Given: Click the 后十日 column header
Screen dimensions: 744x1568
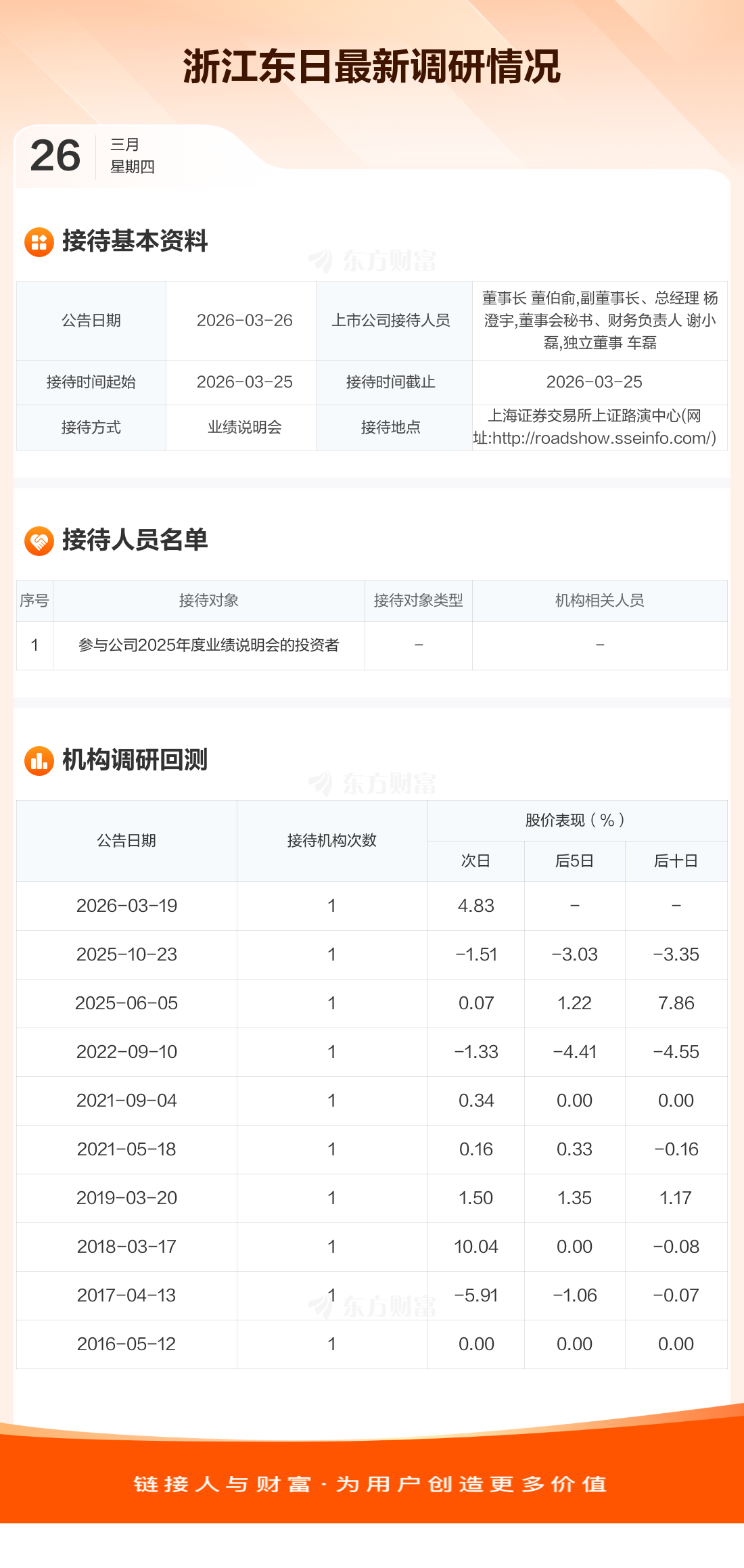Looking at the screenshot, I should pos(676,861).
